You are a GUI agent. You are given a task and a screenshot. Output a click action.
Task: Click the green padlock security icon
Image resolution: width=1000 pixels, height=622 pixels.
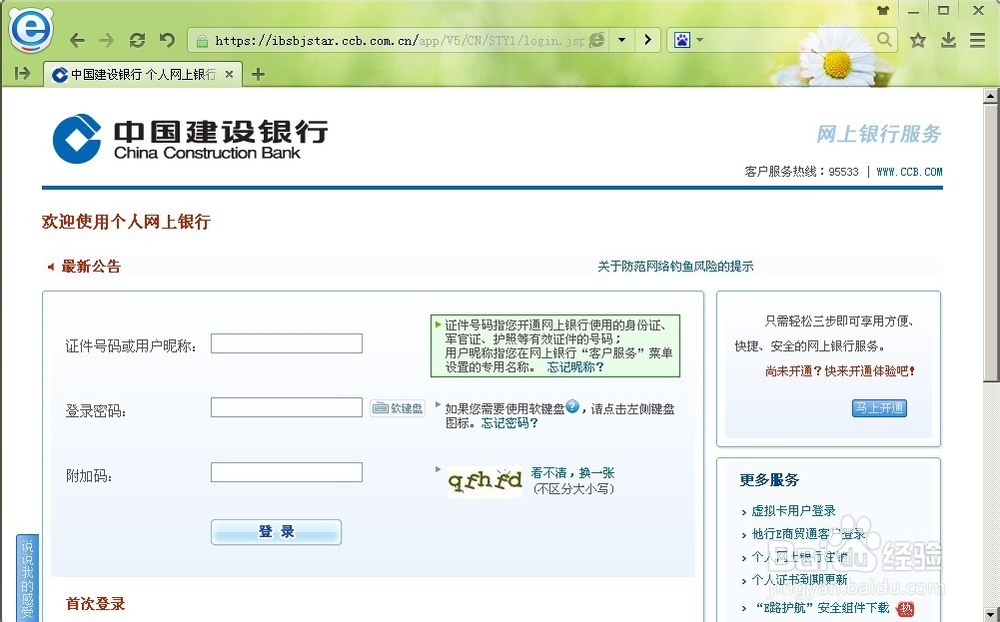202,41
